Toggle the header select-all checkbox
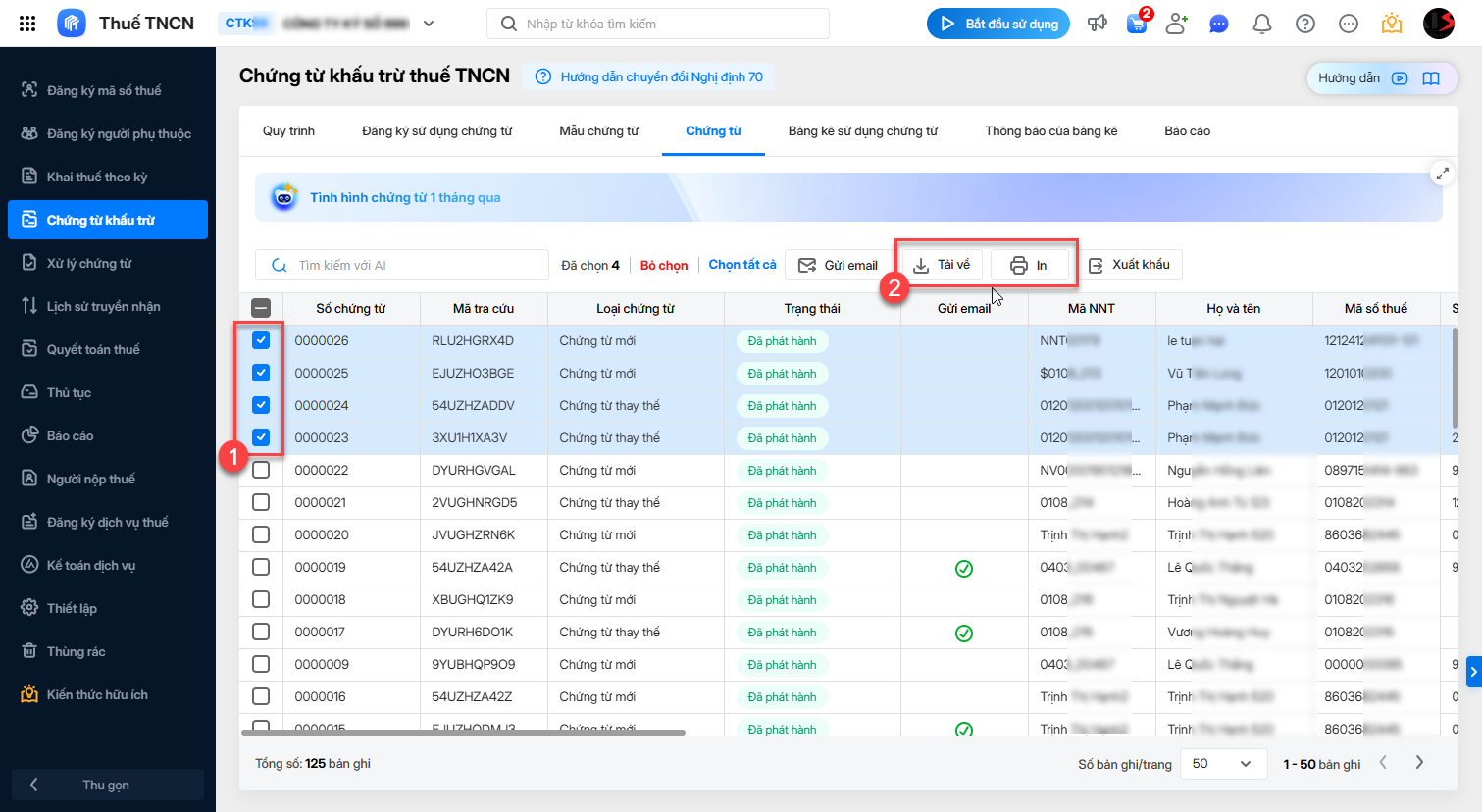Image resolution: width=1482 pixels, height=812 pixels. coord(261,308)
